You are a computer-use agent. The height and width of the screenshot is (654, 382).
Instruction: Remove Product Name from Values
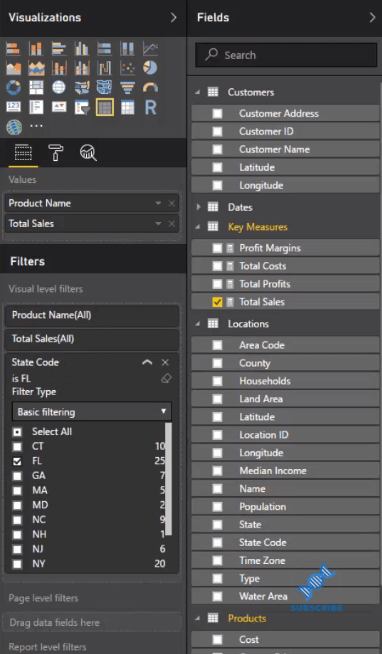click(171, 204)
